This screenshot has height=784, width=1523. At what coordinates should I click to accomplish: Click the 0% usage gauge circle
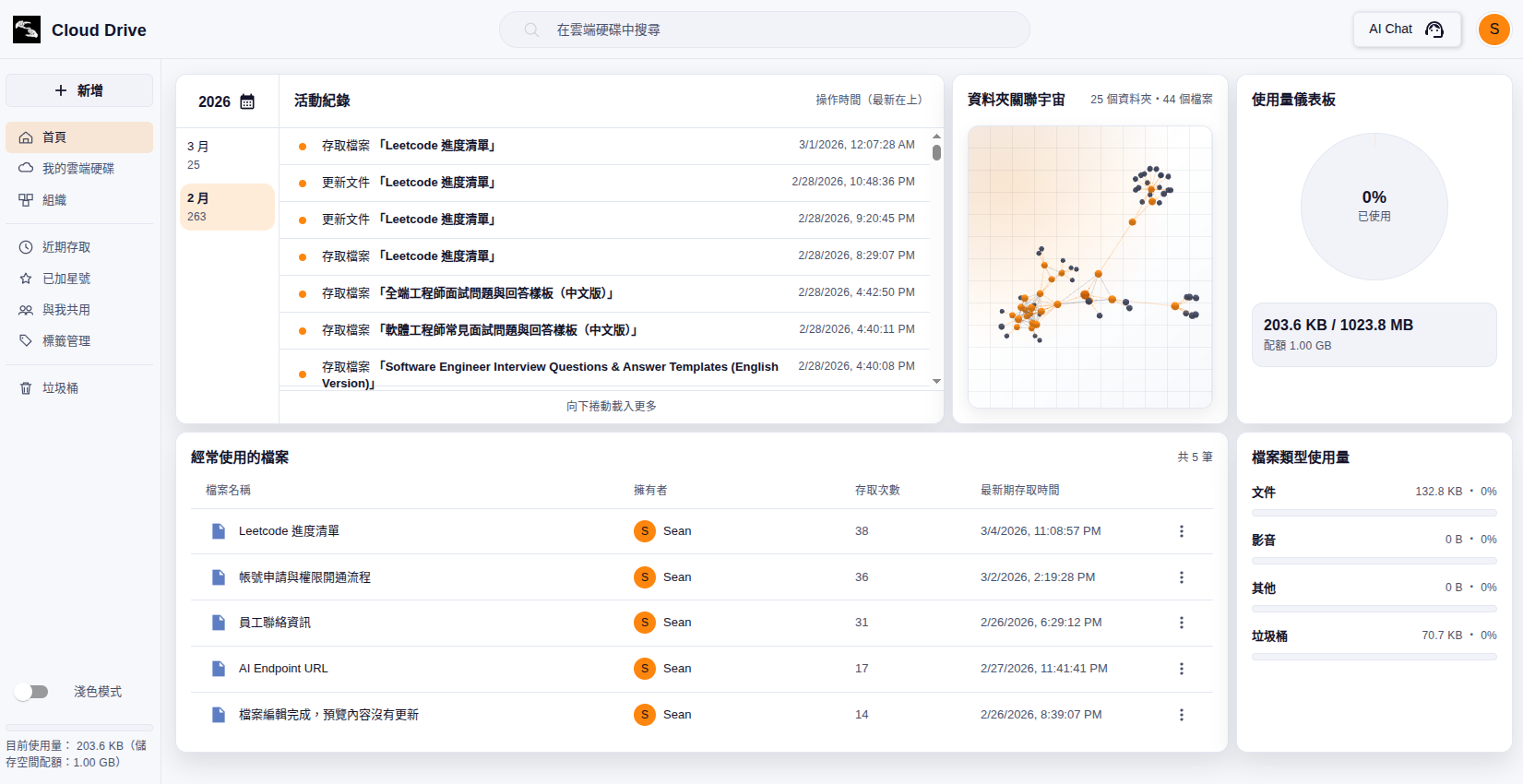click(x=1374, y=207)
